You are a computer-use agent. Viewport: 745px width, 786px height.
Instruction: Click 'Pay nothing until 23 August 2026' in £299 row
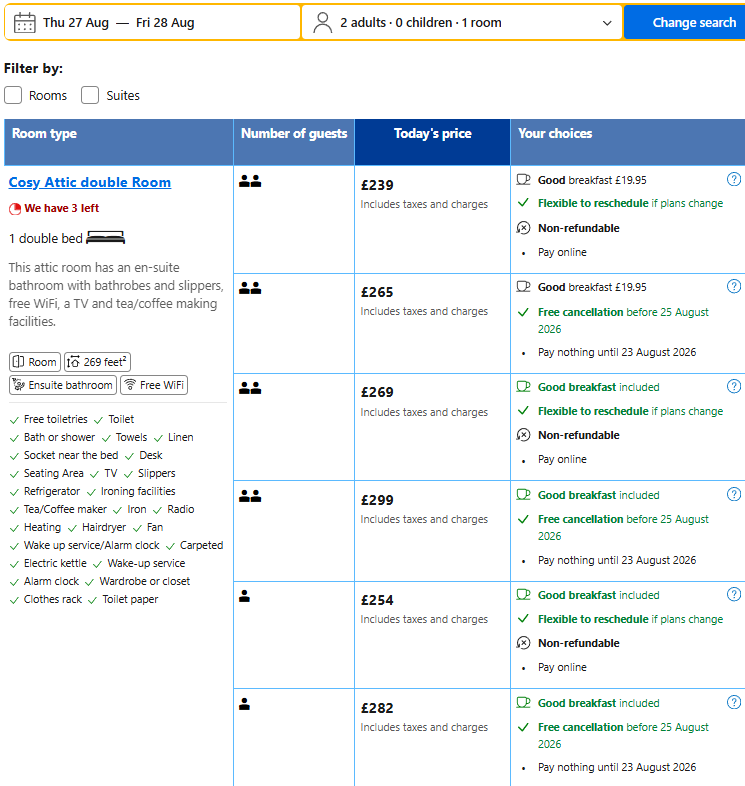click(x=617, y=560)
